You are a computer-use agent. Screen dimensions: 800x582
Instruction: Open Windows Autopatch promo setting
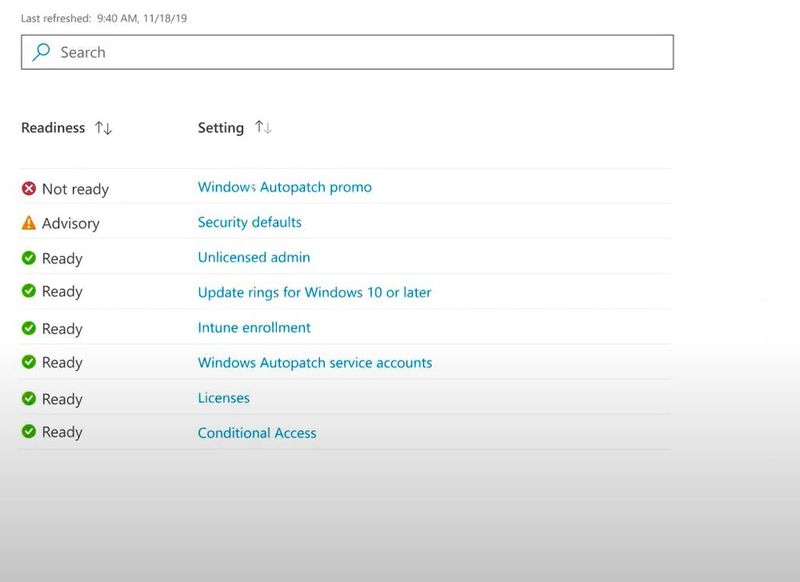285,187
